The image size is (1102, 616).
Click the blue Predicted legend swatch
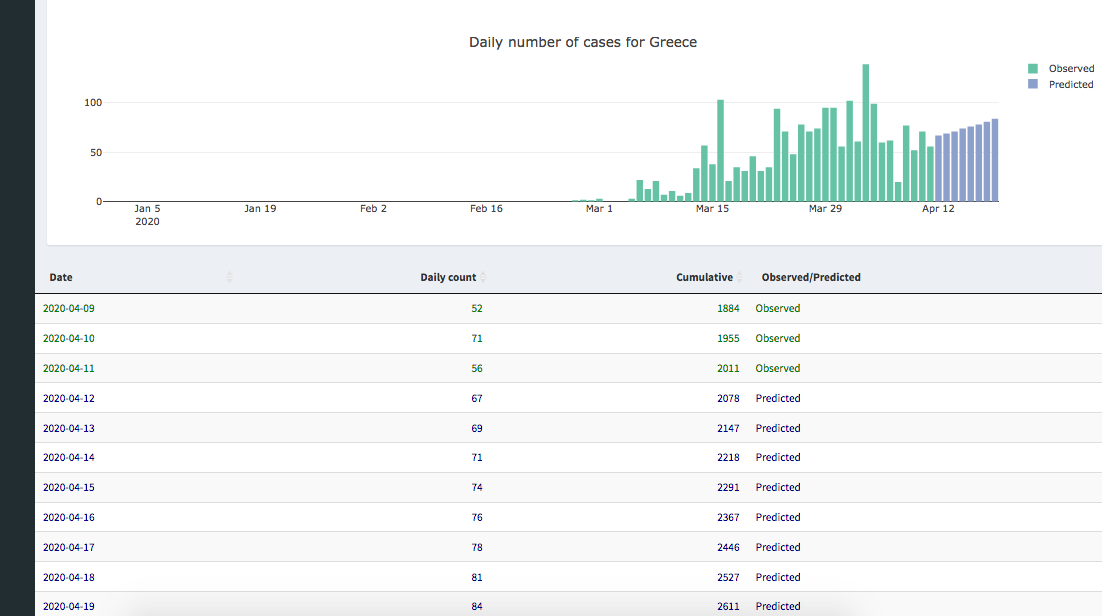(1033, 85)
